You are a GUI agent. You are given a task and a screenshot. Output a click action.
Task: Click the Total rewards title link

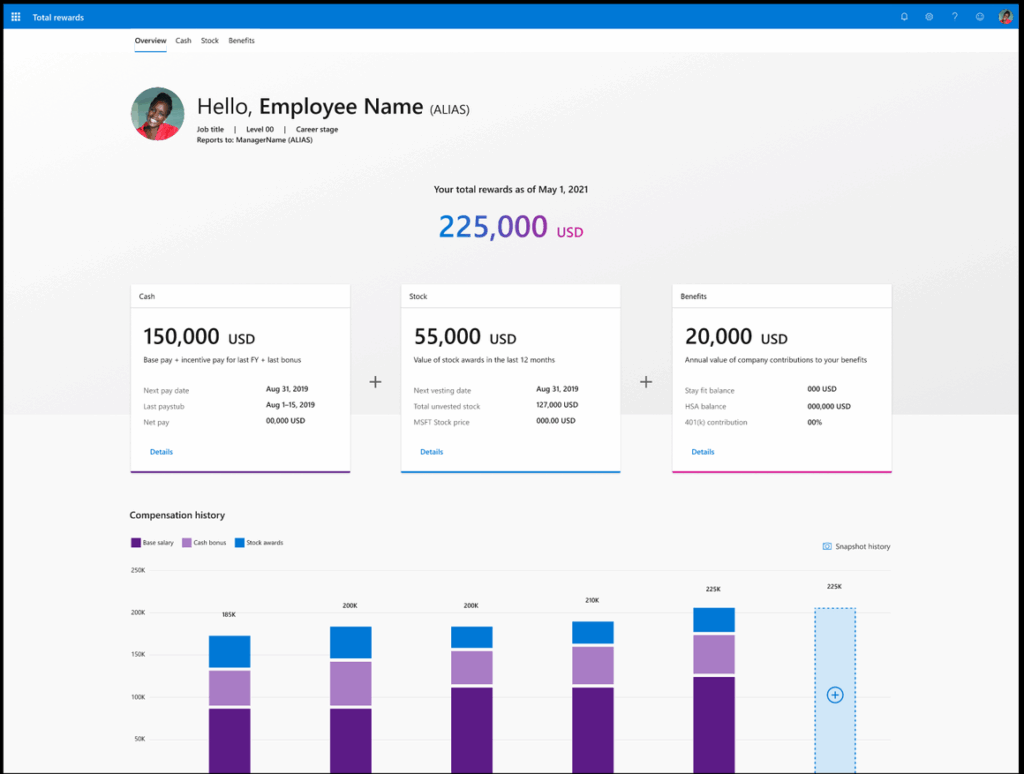tap(57, 16)
